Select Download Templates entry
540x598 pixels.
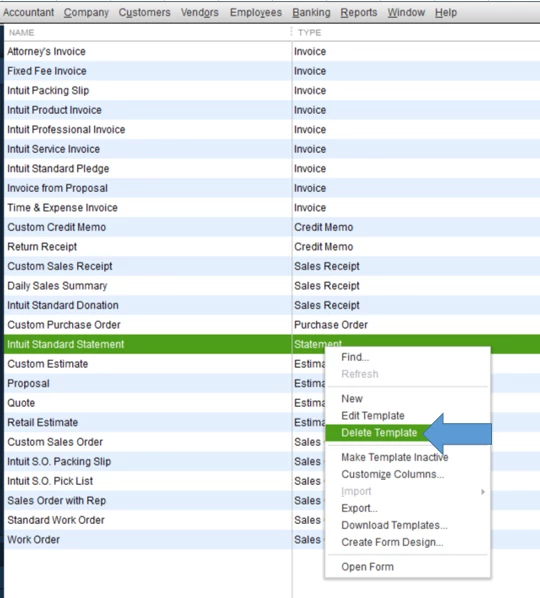click(394, 526)
